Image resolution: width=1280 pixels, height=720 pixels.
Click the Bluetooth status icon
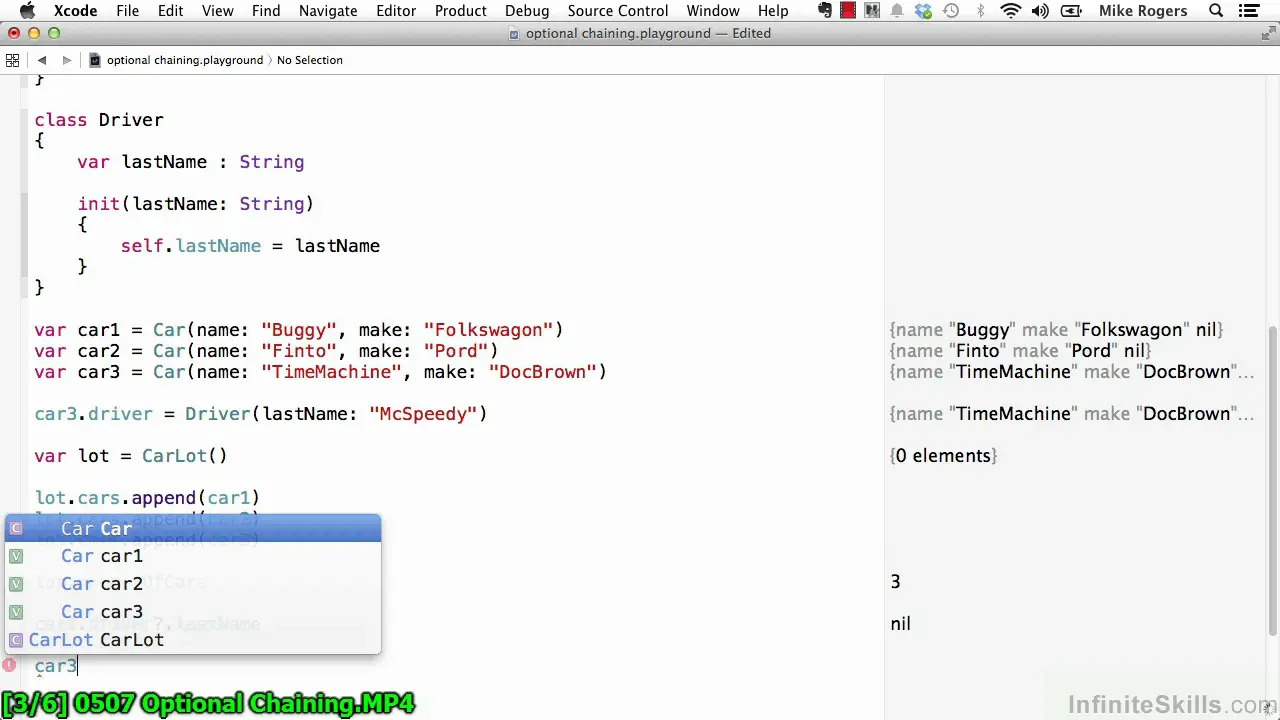click(x=980, y=11)
